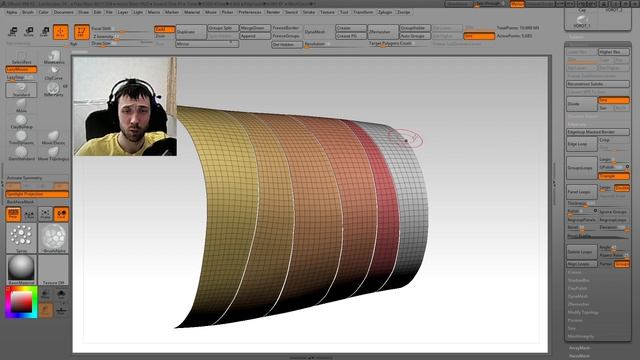Pick the Standard brush icon

21,89
